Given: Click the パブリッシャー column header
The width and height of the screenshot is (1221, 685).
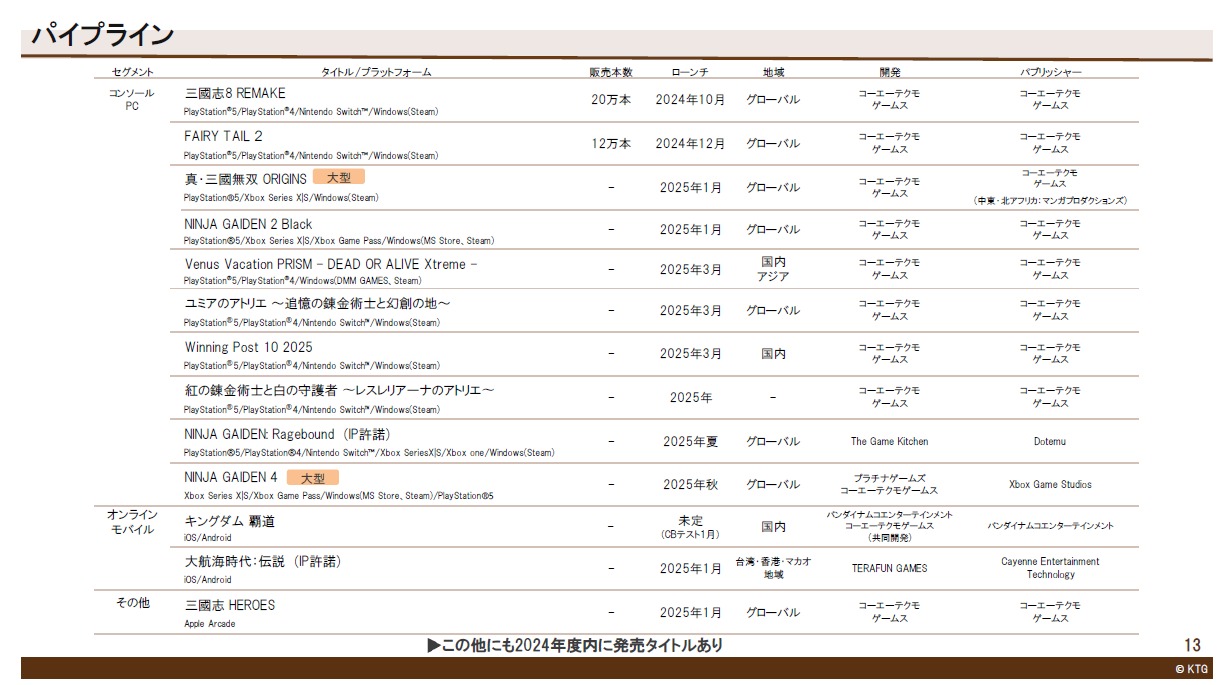Looking at the screenshot, I should click(x=1050, y=72).
